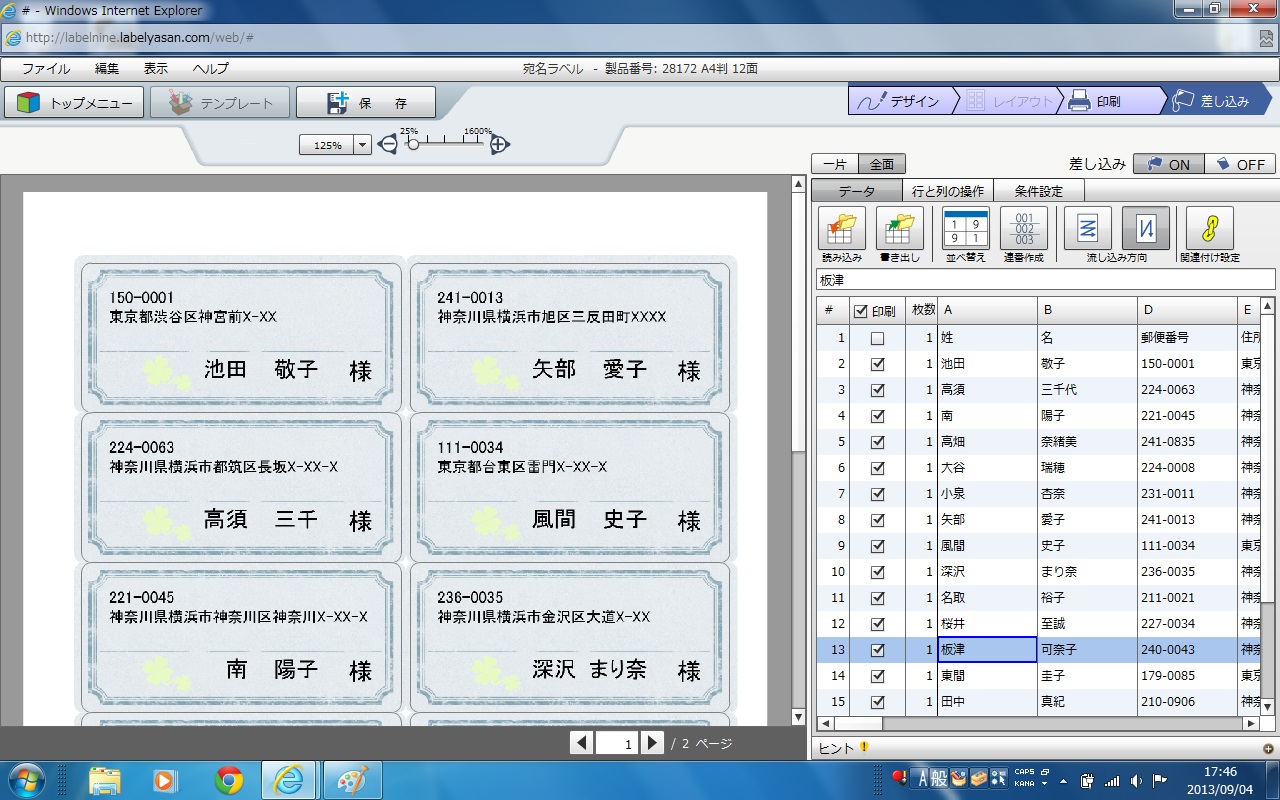1280x800 pixels.
Task: Switch to the 行と列の操作 tab
Action: pos(948,191)
